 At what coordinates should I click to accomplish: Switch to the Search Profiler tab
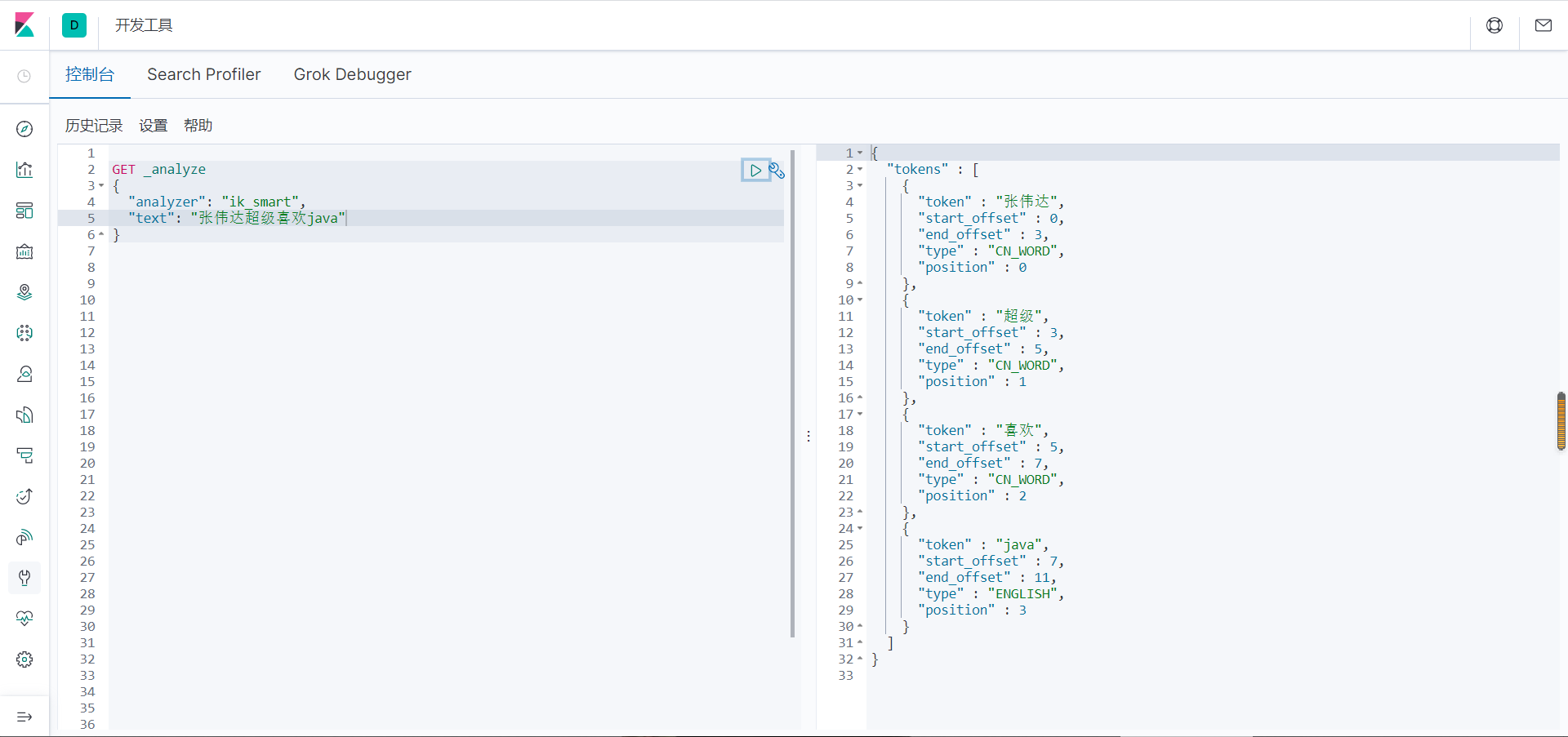pos(204,74)
